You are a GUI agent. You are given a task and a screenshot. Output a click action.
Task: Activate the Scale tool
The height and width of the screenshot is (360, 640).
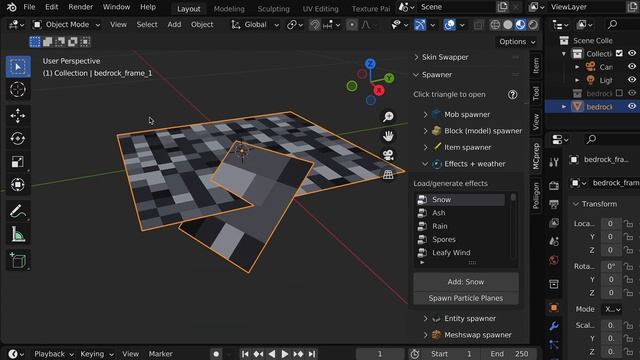tap(18, 162)
